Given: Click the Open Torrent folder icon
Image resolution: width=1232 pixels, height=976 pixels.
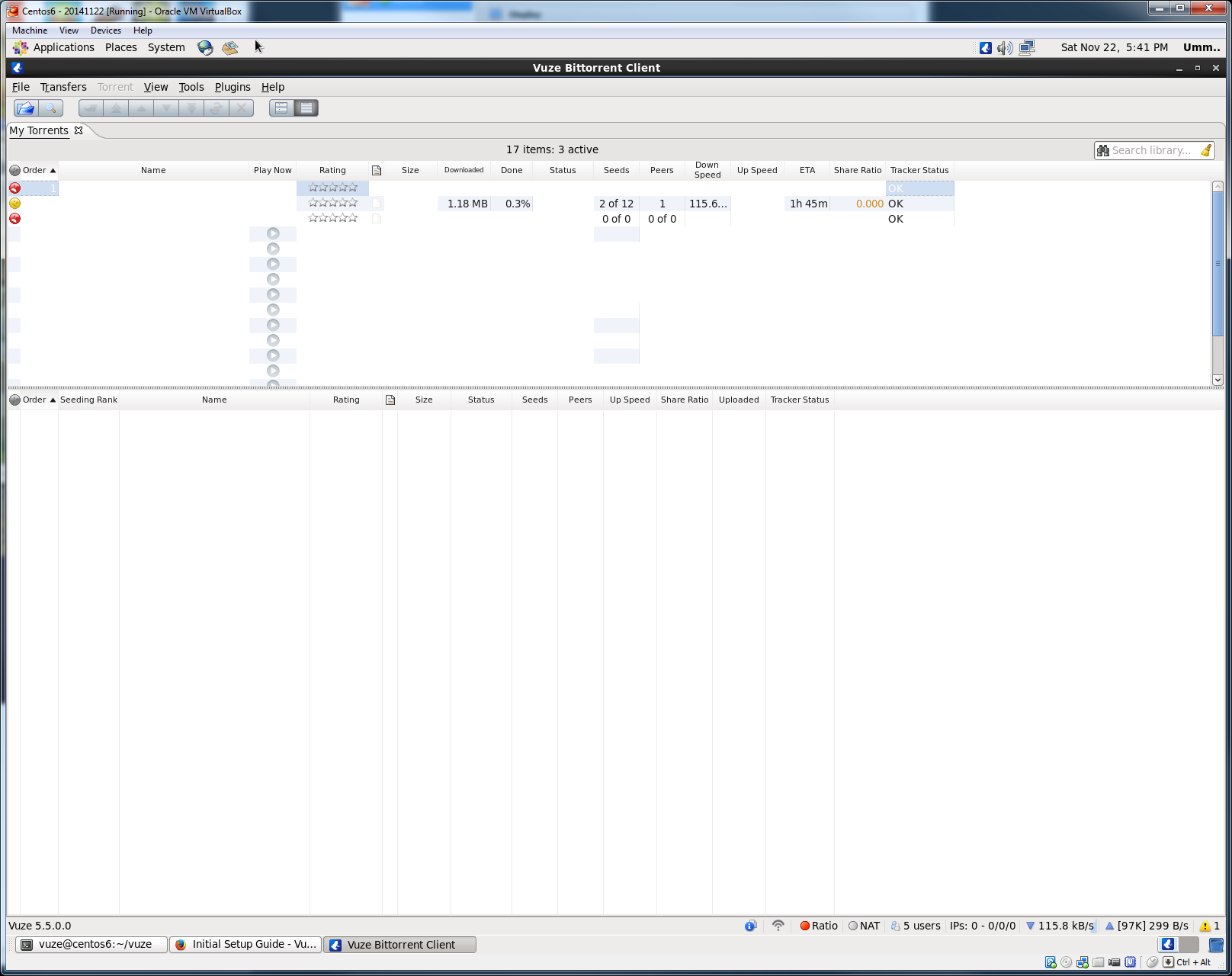Looking at the screenshot, I should pos(26,108).
